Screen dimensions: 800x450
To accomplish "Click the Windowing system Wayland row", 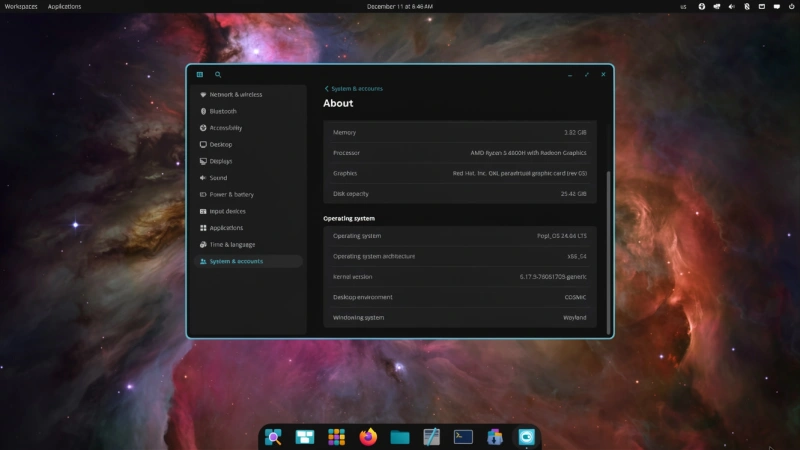I will coord(460,317).
